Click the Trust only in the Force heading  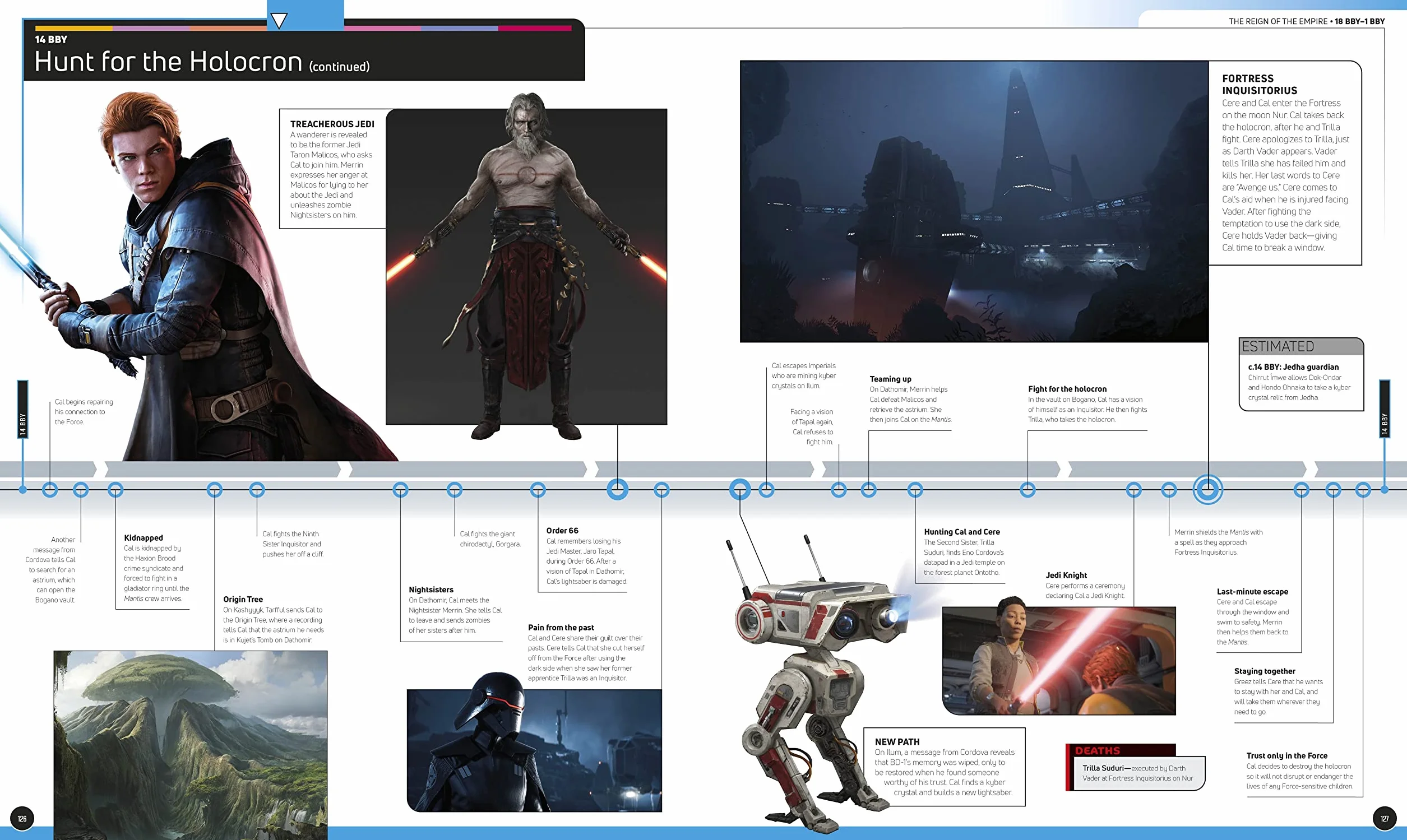[1287, 755]
